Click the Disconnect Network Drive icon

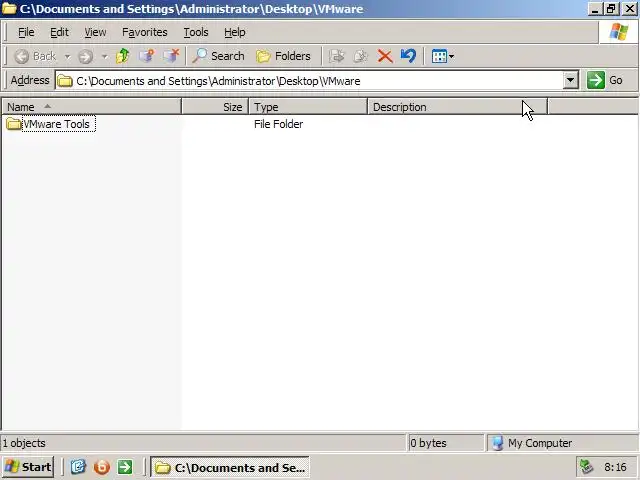point(171,56)
